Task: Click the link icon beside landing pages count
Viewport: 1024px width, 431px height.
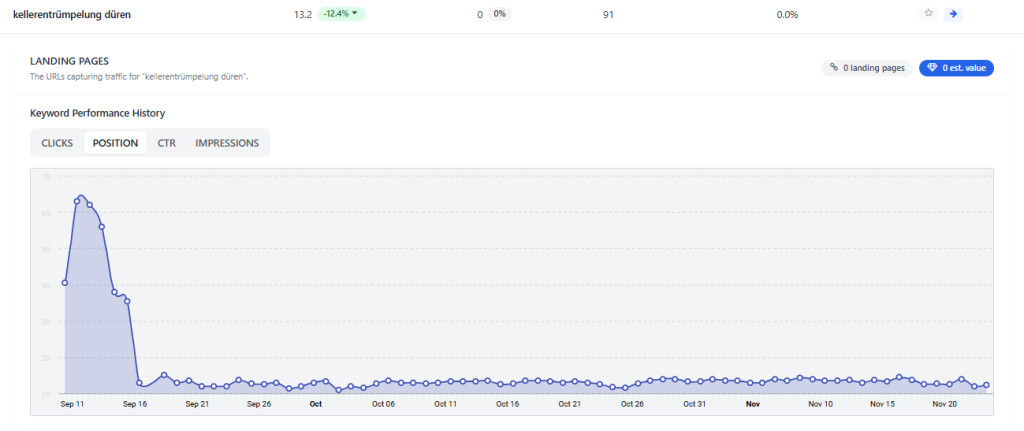Action: click(834, 68)
